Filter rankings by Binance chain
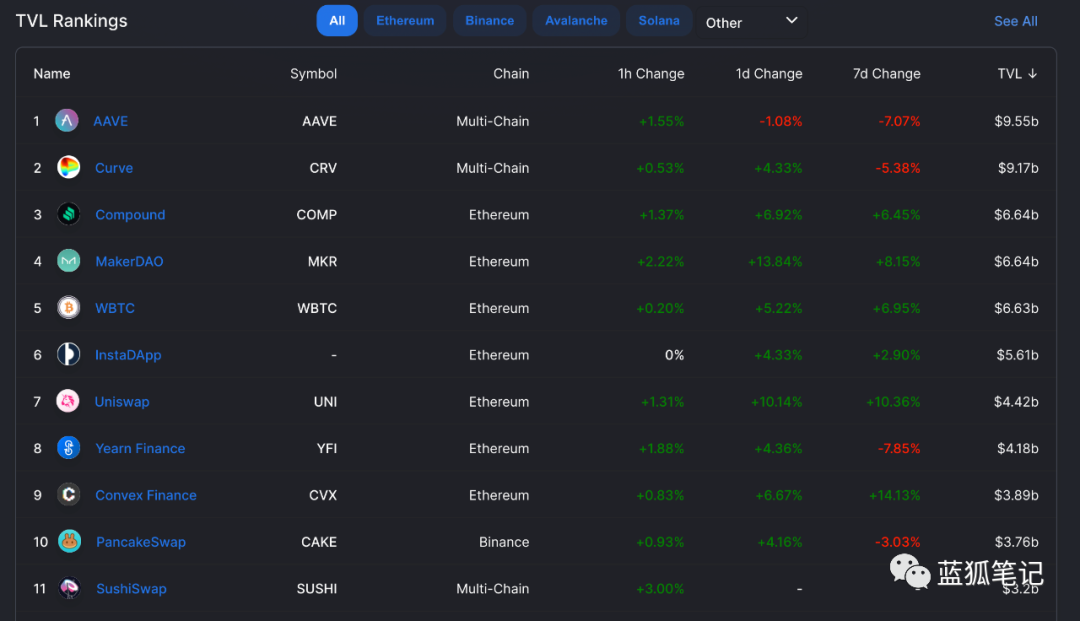The width and height of the screenshot is (1080, 621). 490,21
